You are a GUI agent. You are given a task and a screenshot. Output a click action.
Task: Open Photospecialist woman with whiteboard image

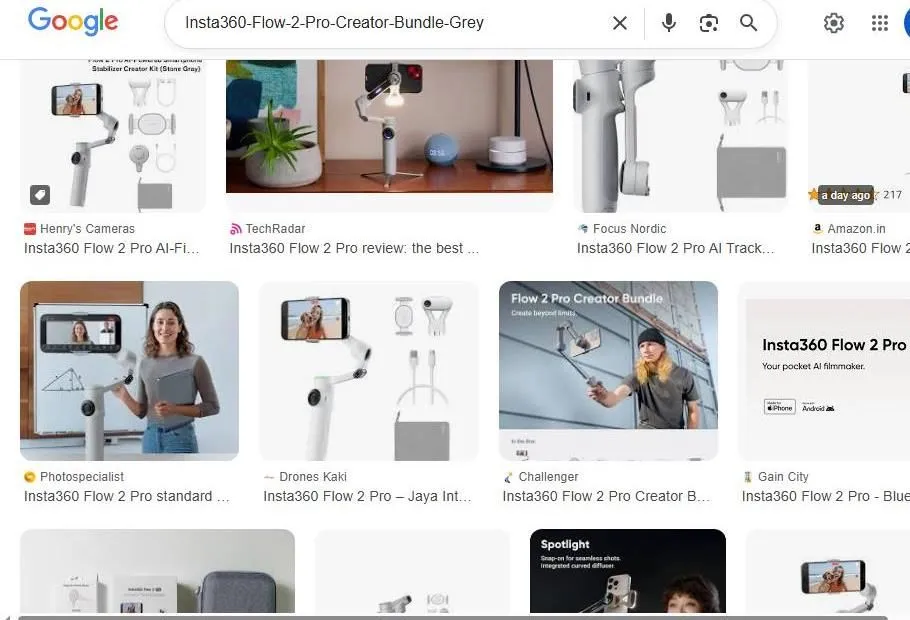(x=129, y=371)
